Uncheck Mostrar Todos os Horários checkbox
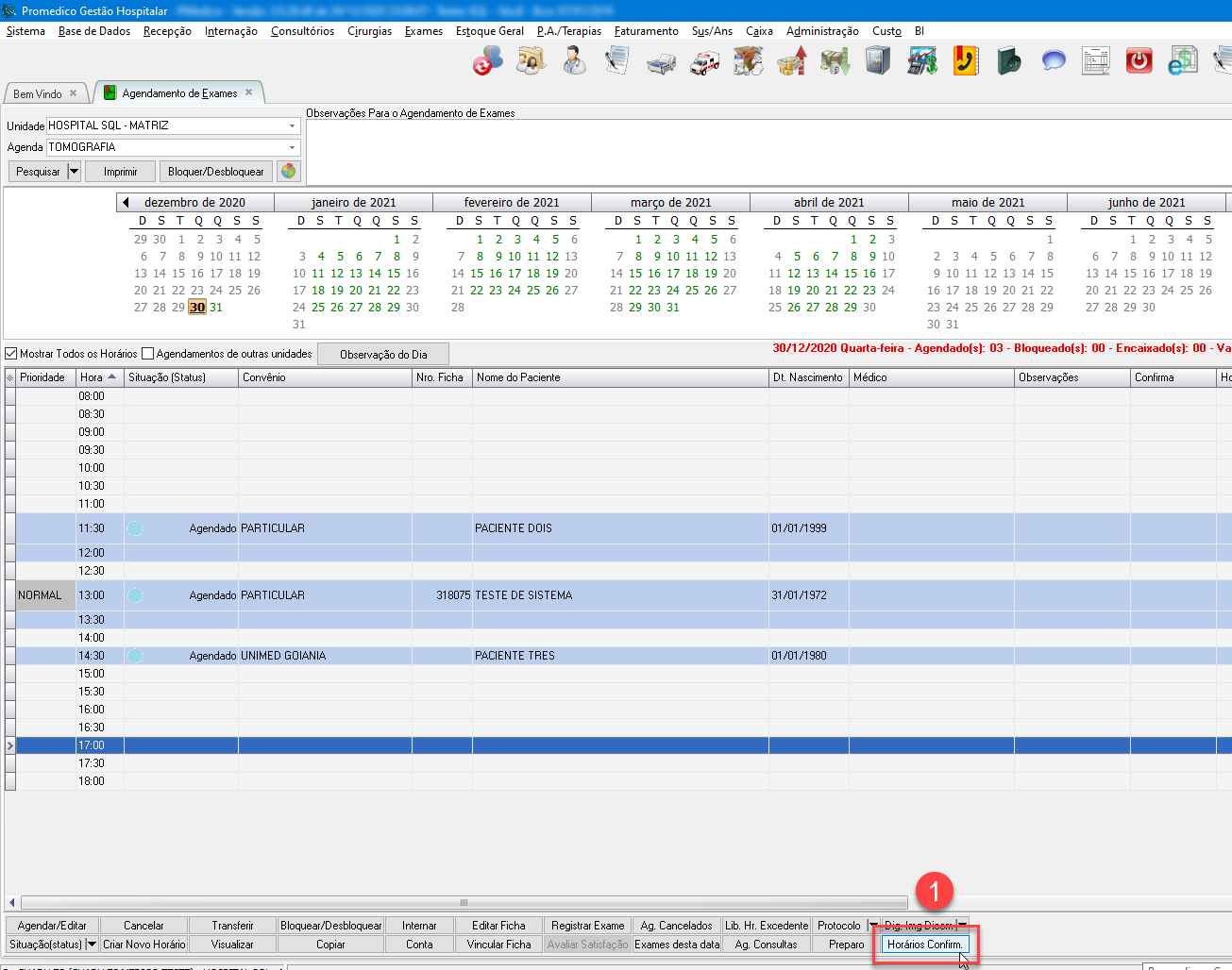Screen dimensions: 1232x970 (x=11, y=354)
